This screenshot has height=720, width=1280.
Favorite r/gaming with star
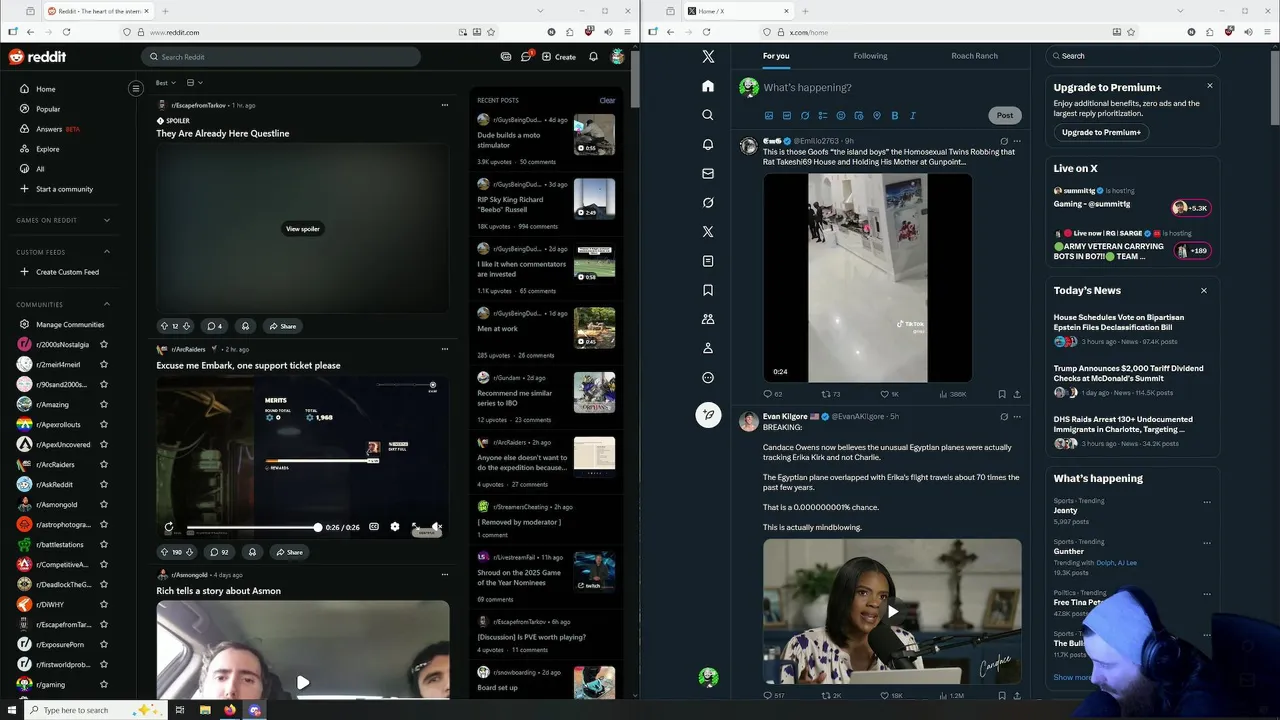click(104, 684)
